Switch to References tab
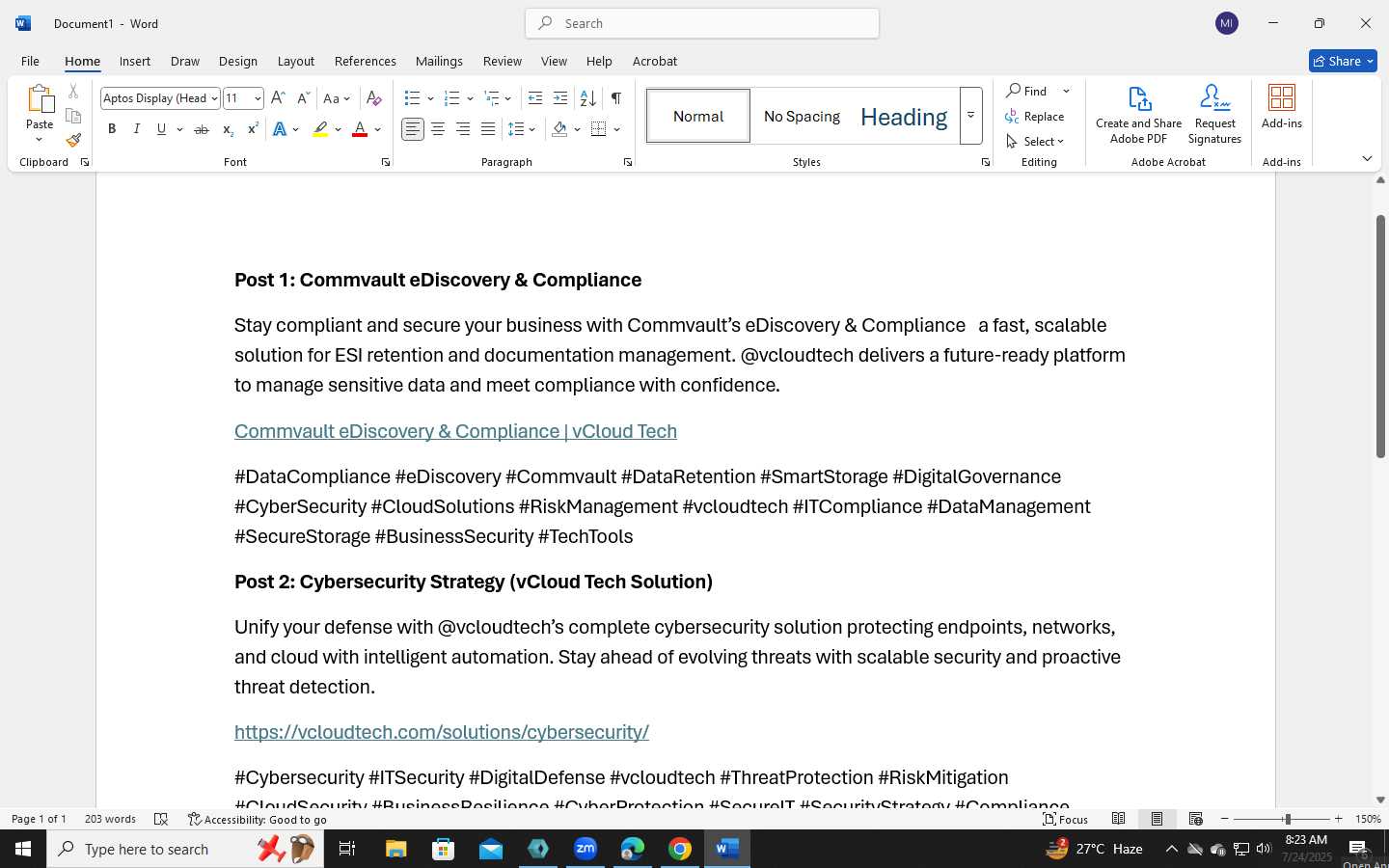Image resolution: width=1389 pixels, height=868 pixels. 366,61
